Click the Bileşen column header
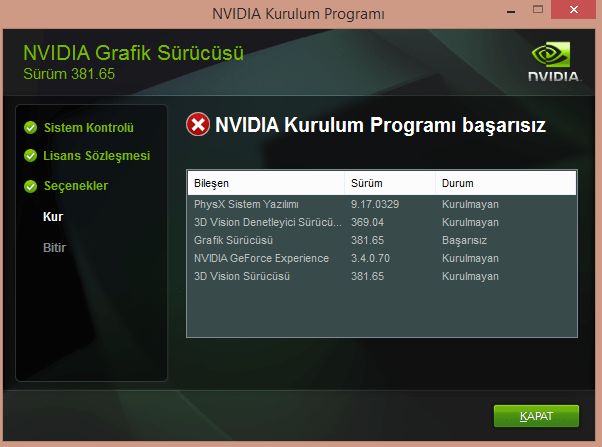602x447 pixels. (x=266, y=183)
